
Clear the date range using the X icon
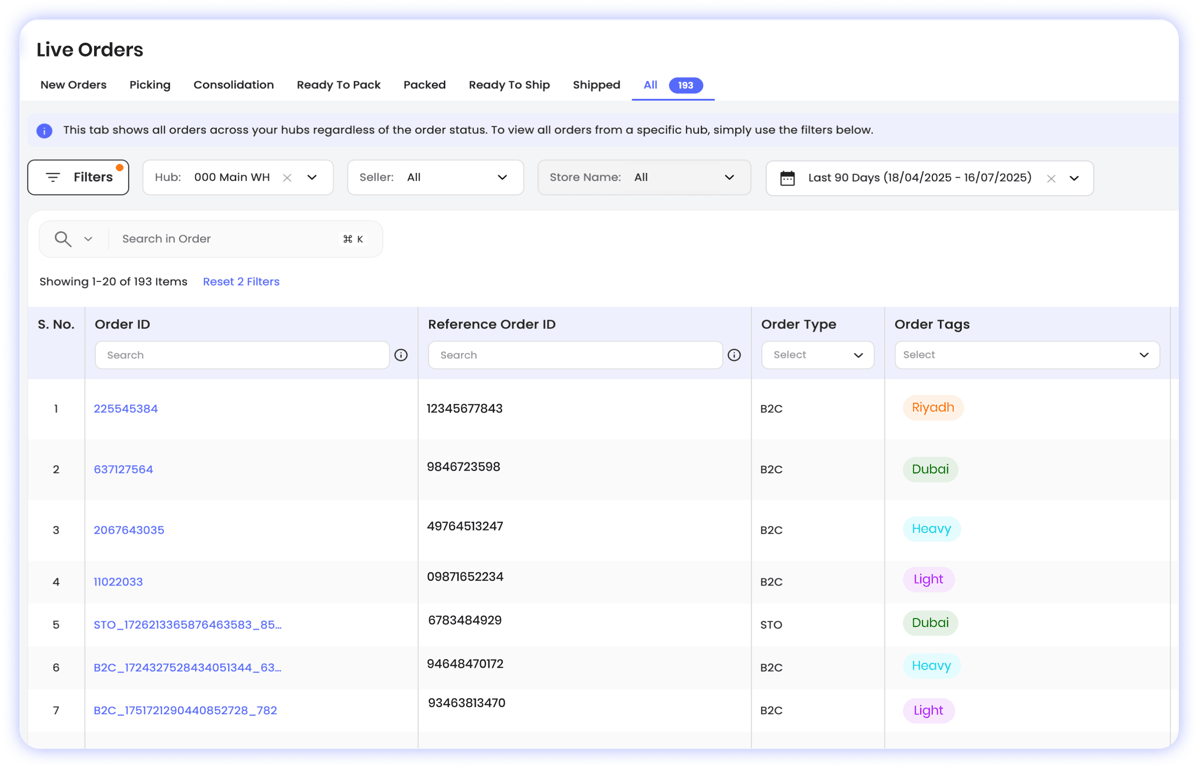pyautogui.click(x=1051, y=179)
